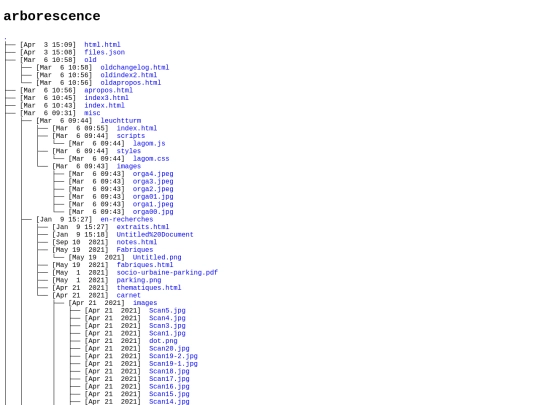Viewport: 540px width, 405px height.
Task: Open the Scan15.jpg link
Action: 169,394
